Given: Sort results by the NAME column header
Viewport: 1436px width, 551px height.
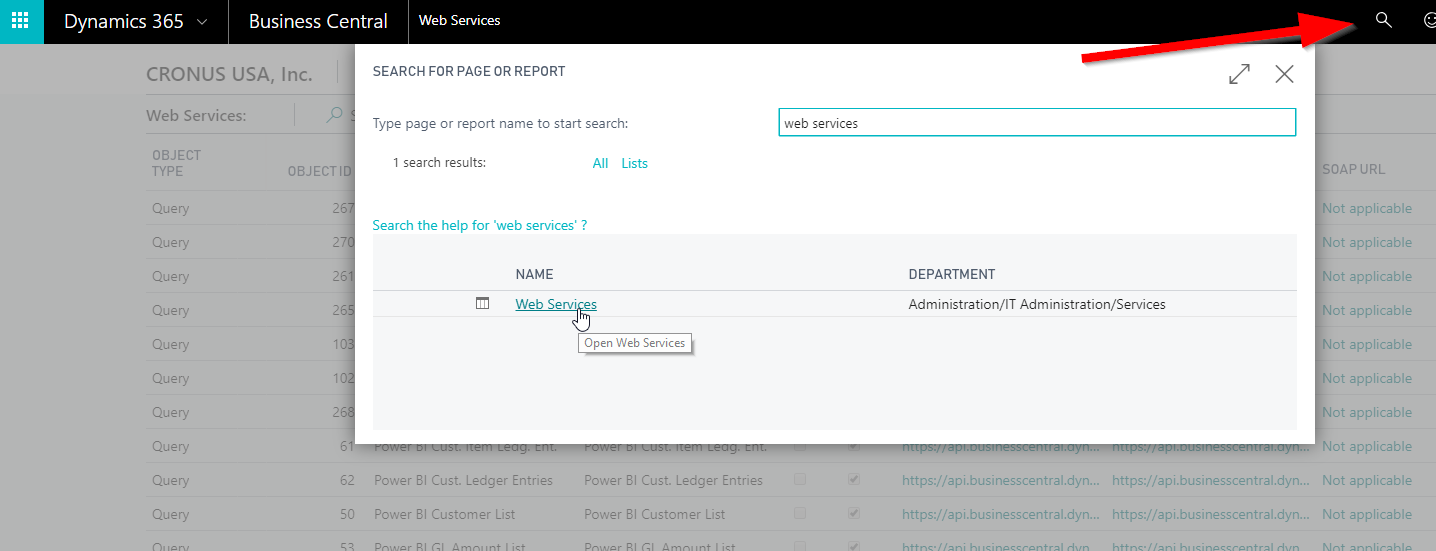Looking at the screenshot, I should [534, 274].
